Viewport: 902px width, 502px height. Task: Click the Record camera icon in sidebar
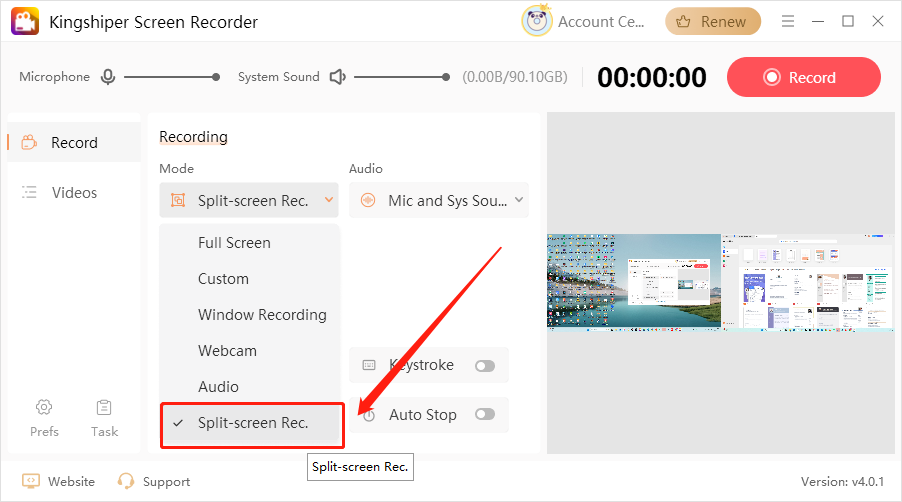click(29, 142)
